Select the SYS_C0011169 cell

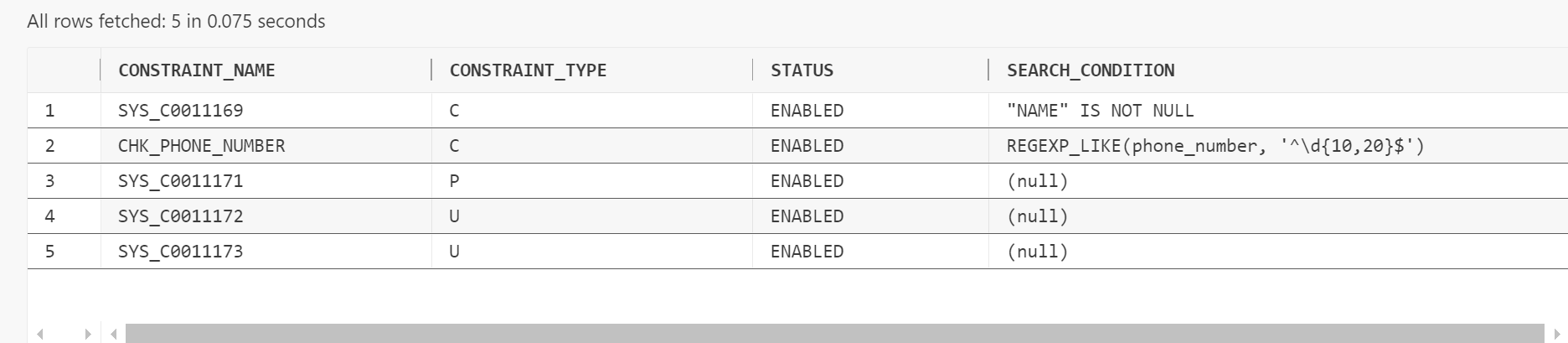266,111
